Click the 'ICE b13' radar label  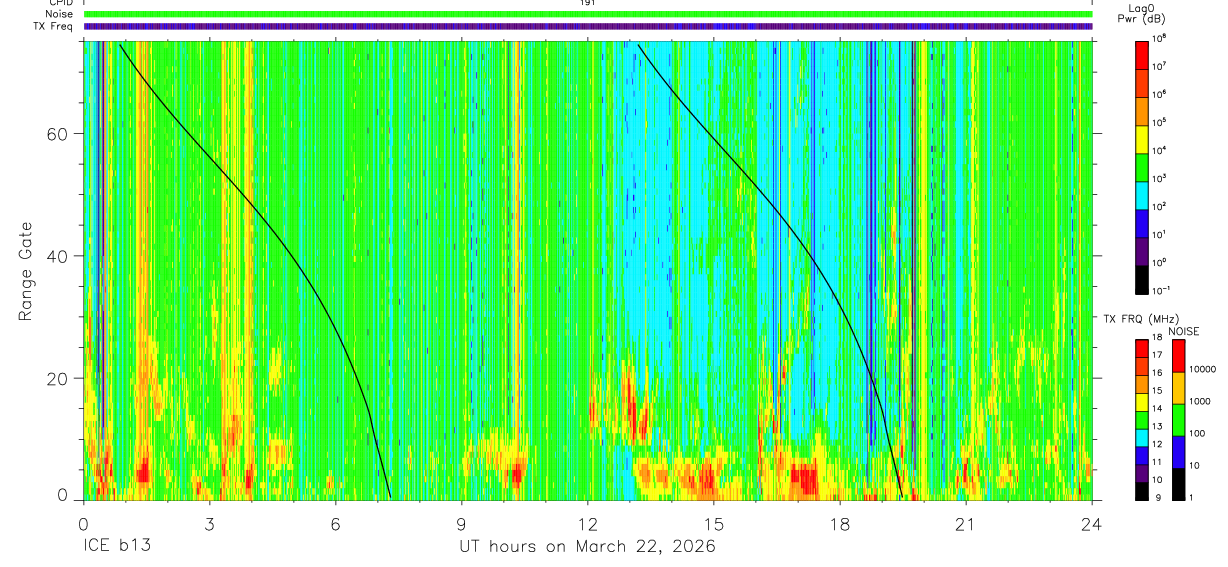118,546
